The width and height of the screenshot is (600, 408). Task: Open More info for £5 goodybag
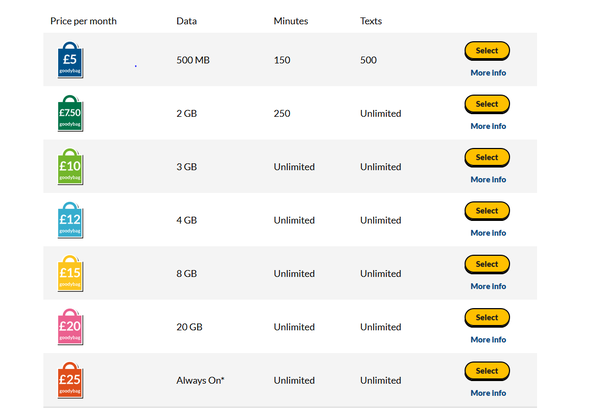click(488, 73)
